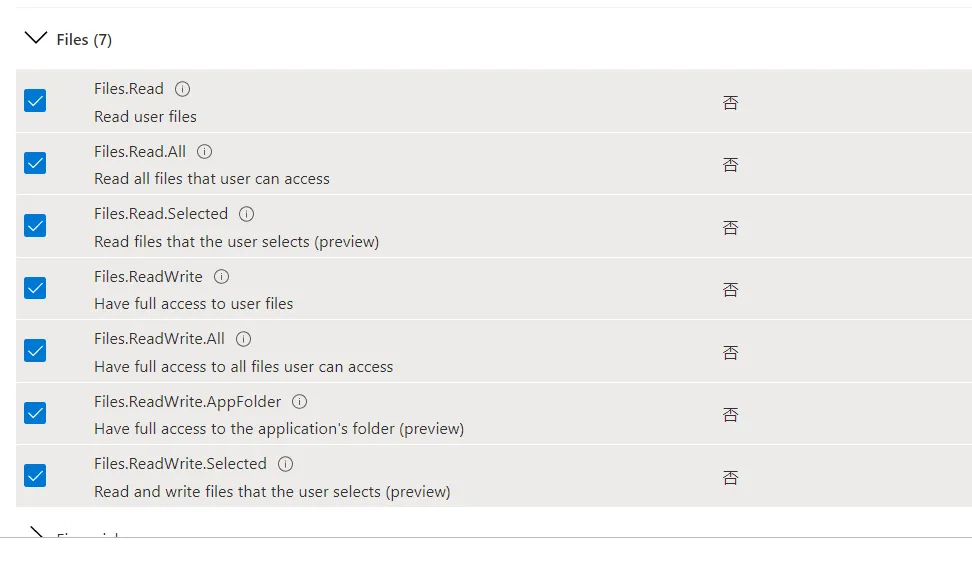Deselect the Files.Read.Selected checkbox
Viewport: 972px width, 566px height.
click(35, 226)
